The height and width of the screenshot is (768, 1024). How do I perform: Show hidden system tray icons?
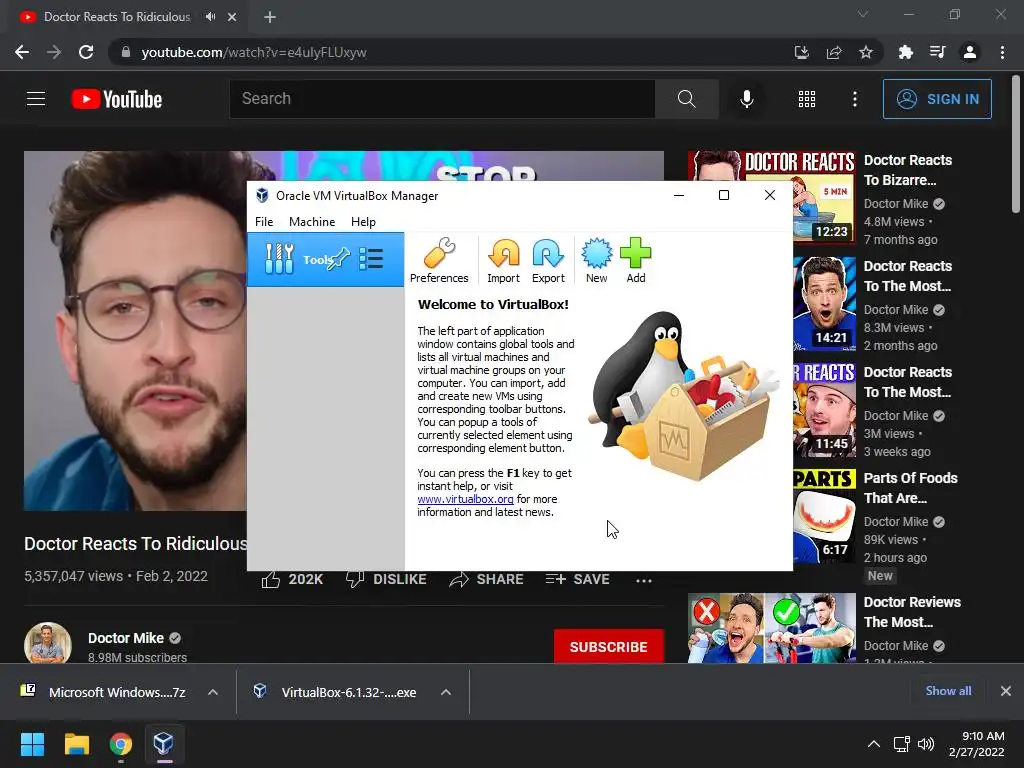tap(874, 744)
